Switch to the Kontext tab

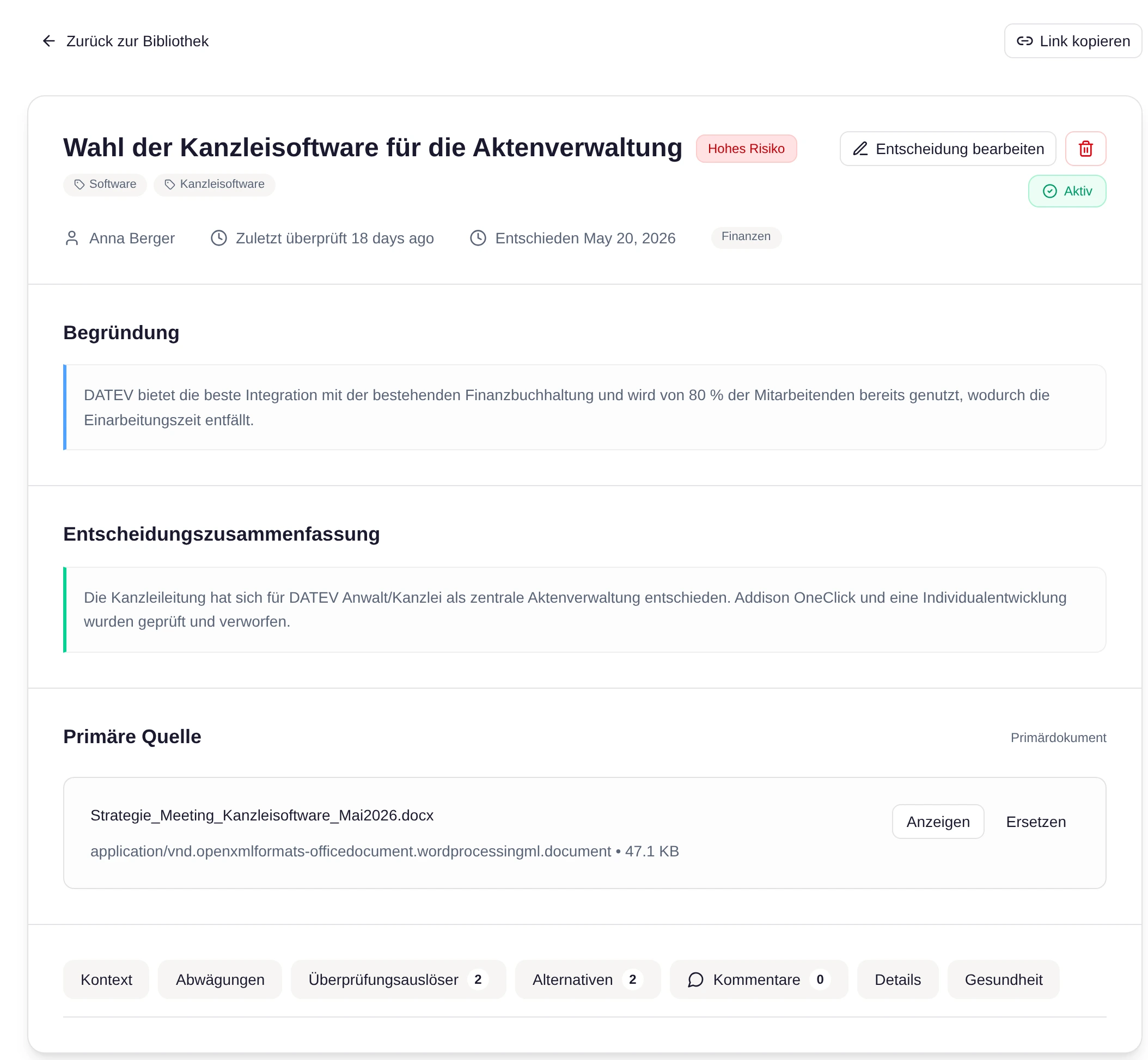click(x=106, y=979)
